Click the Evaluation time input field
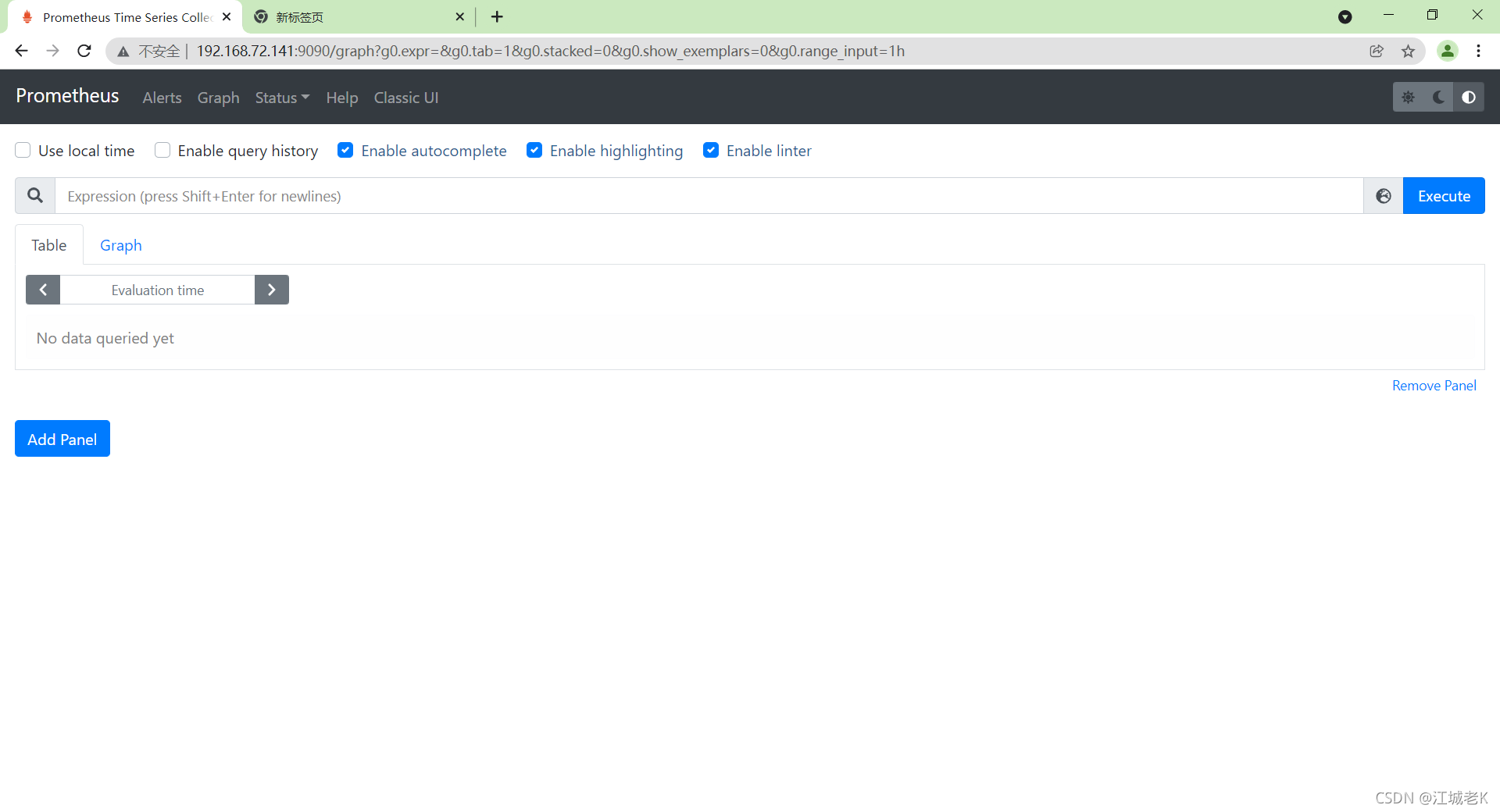The height and width of the screenshot is (812, 1500). point(157,290)
